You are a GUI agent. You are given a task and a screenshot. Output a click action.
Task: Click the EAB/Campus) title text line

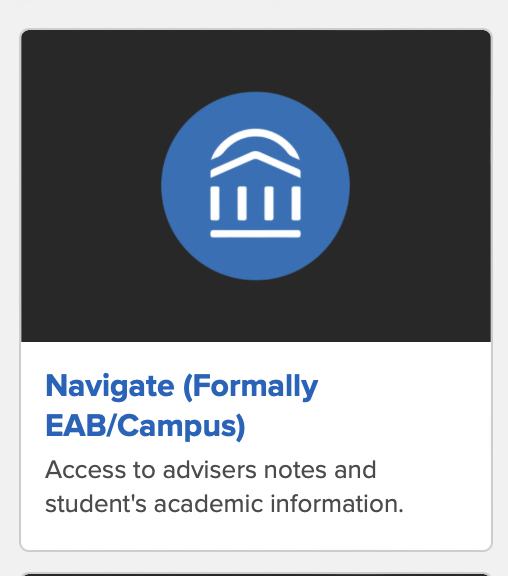[145, 426]
